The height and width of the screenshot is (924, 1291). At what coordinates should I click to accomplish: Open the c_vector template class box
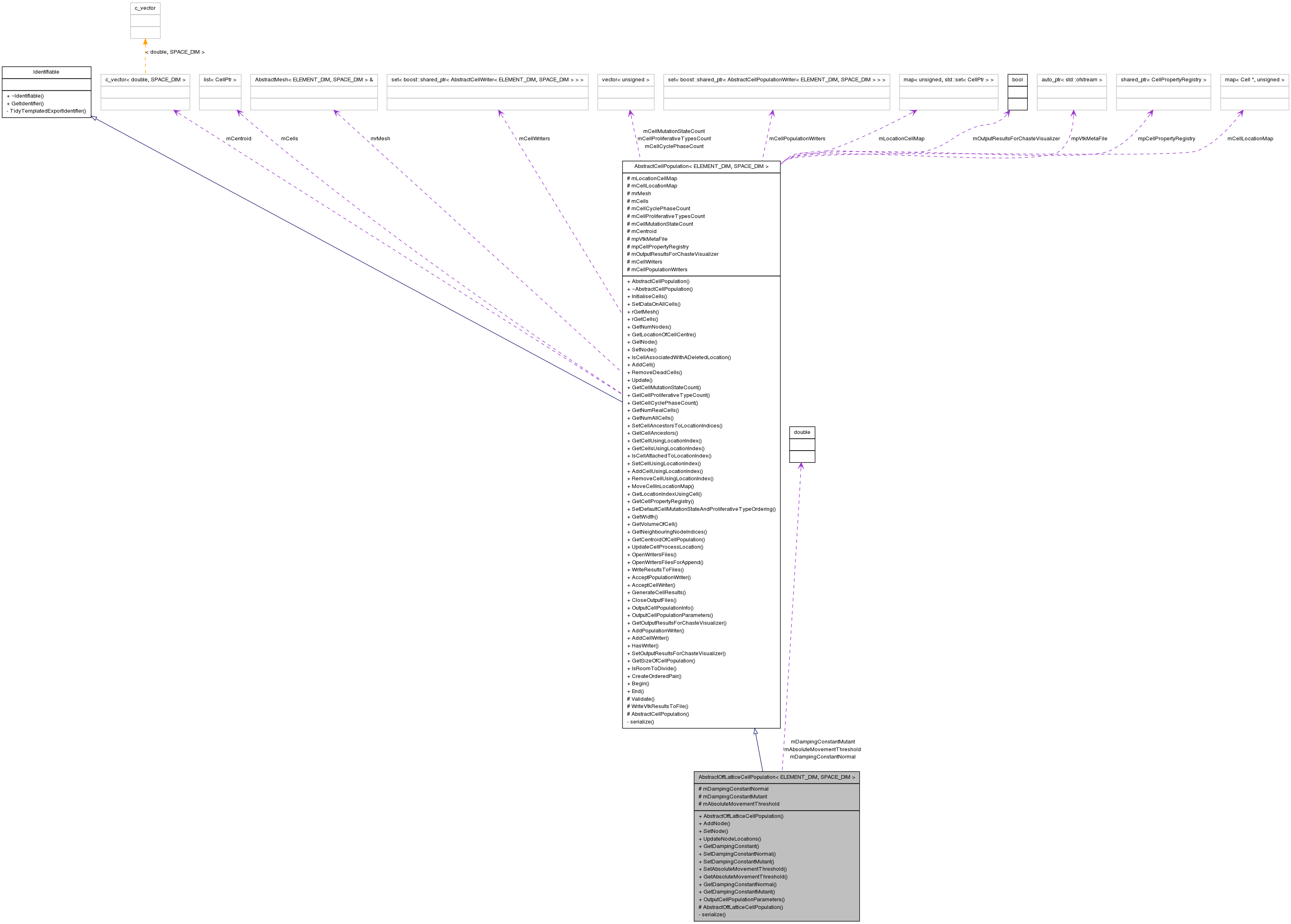coord(145,8)
